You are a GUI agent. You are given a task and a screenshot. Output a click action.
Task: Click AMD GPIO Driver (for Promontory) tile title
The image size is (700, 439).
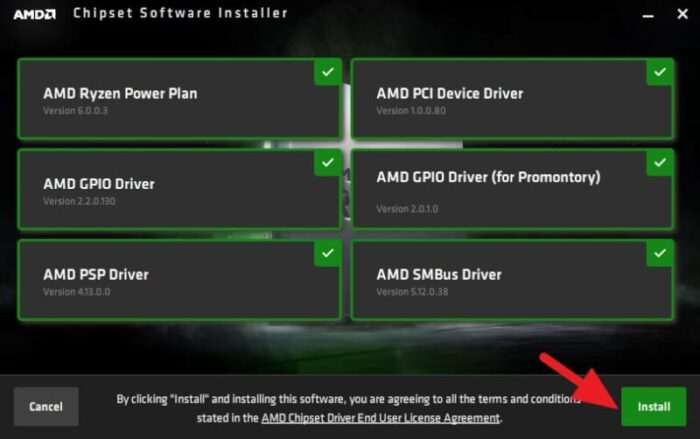488,177
